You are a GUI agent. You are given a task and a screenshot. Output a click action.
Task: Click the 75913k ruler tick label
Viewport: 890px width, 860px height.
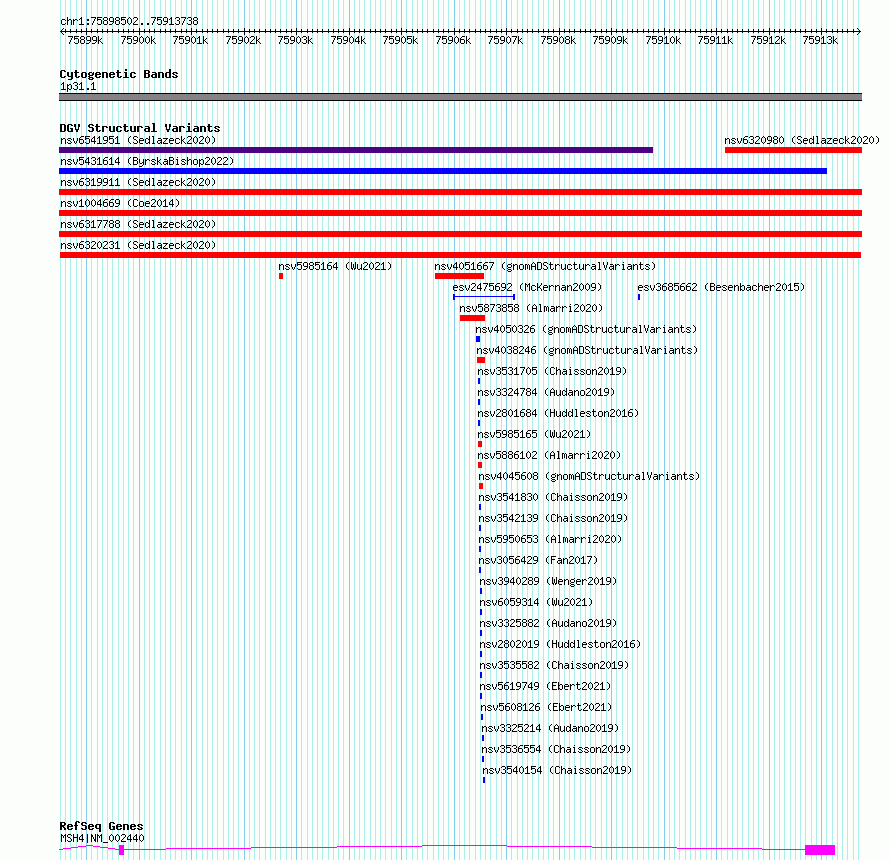click(820, 40)
